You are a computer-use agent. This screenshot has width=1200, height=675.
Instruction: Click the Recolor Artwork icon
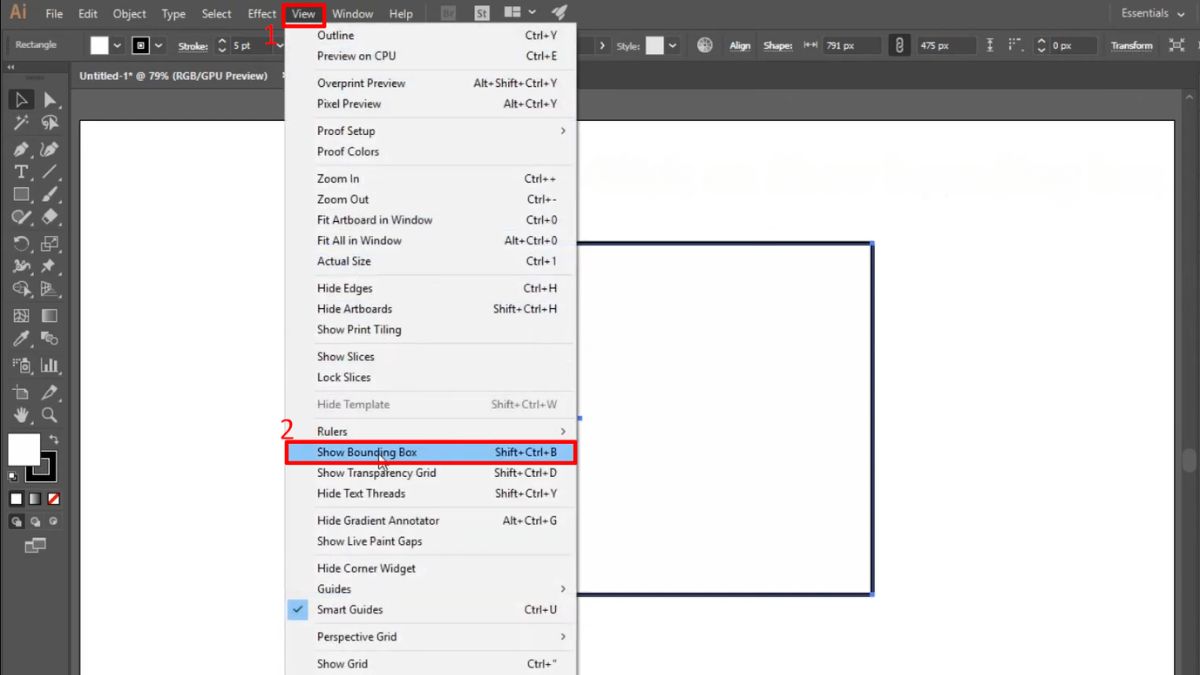click(x=705, y=45)
